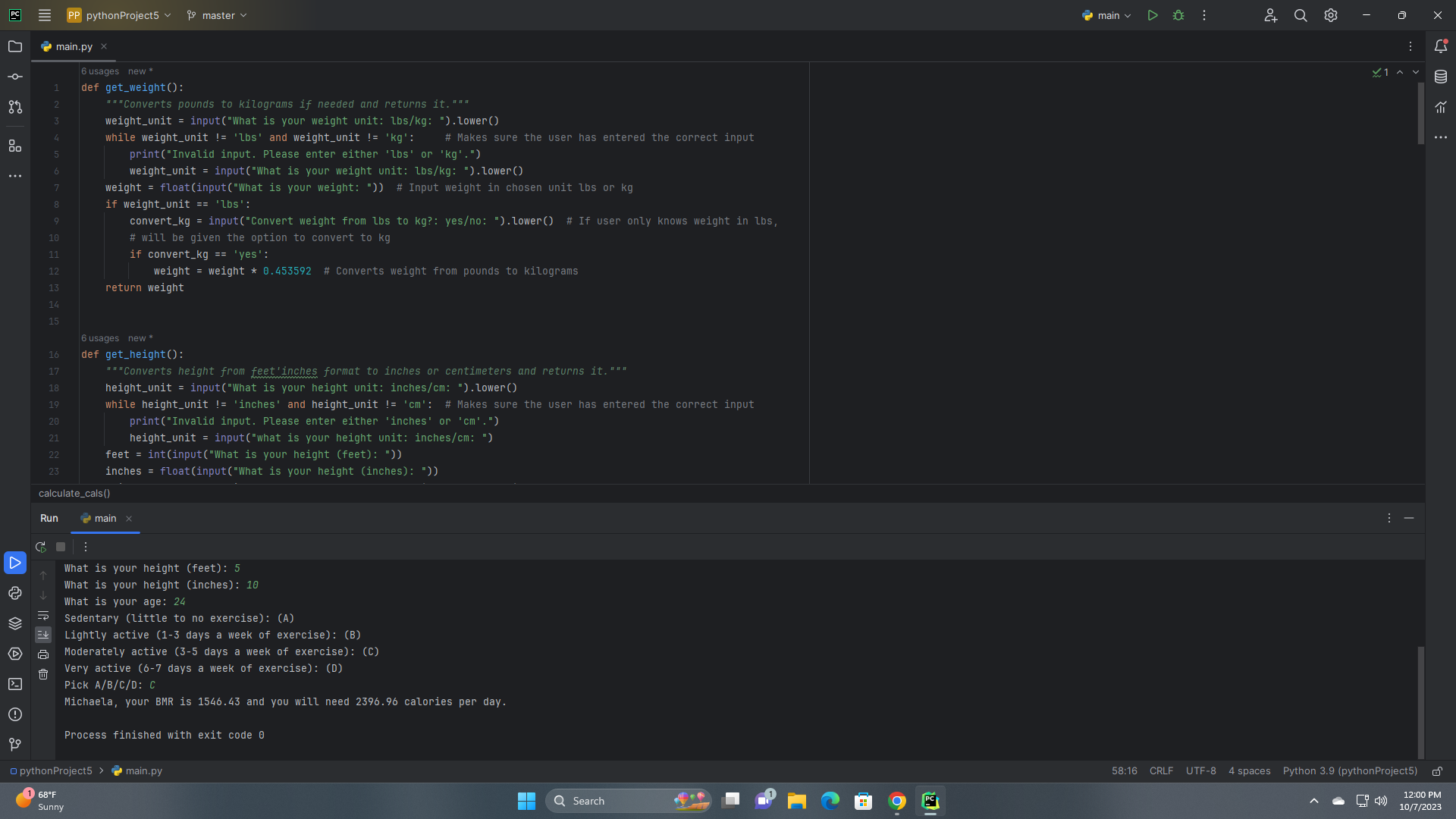Open the Problems tool window icon
The image size is (1456, 819).
coord(15,714)
